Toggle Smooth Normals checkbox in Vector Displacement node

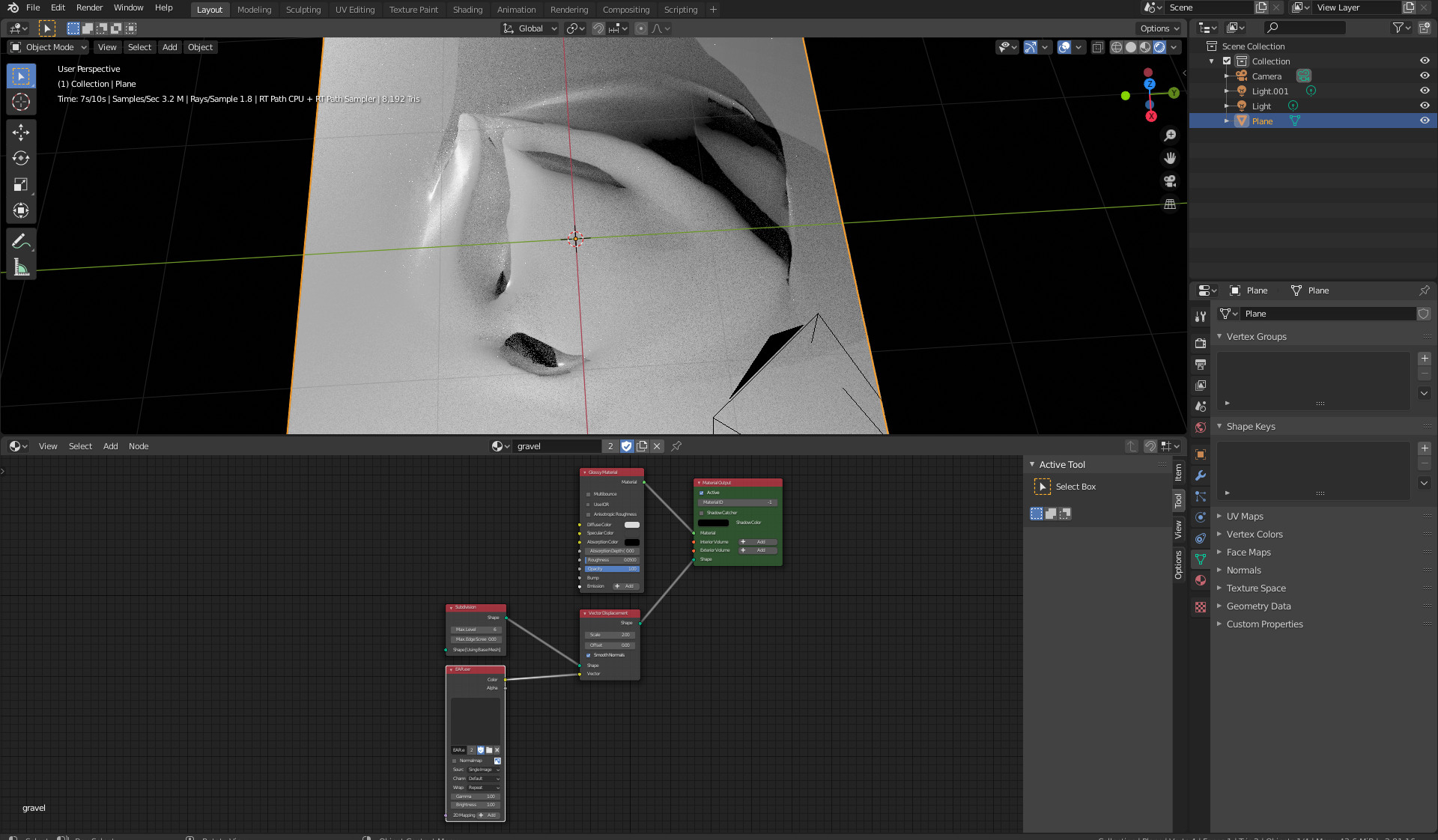tap(589, 655)
